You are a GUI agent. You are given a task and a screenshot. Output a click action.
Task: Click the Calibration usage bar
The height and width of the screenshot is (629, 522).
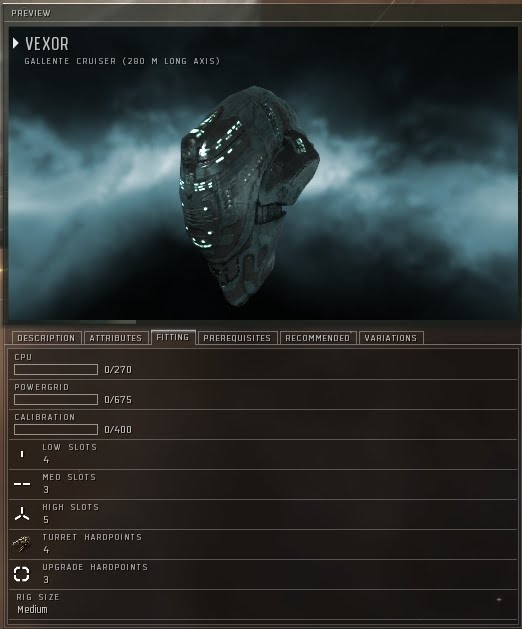[x=56, y=430]
